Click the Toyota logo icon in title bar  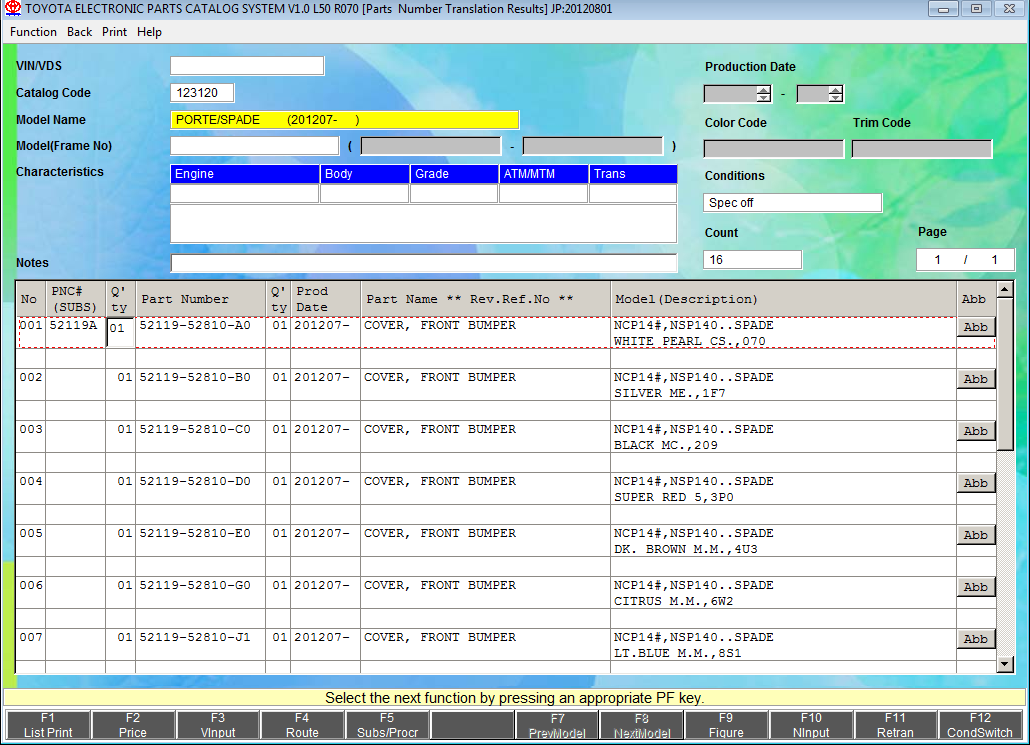12,9
